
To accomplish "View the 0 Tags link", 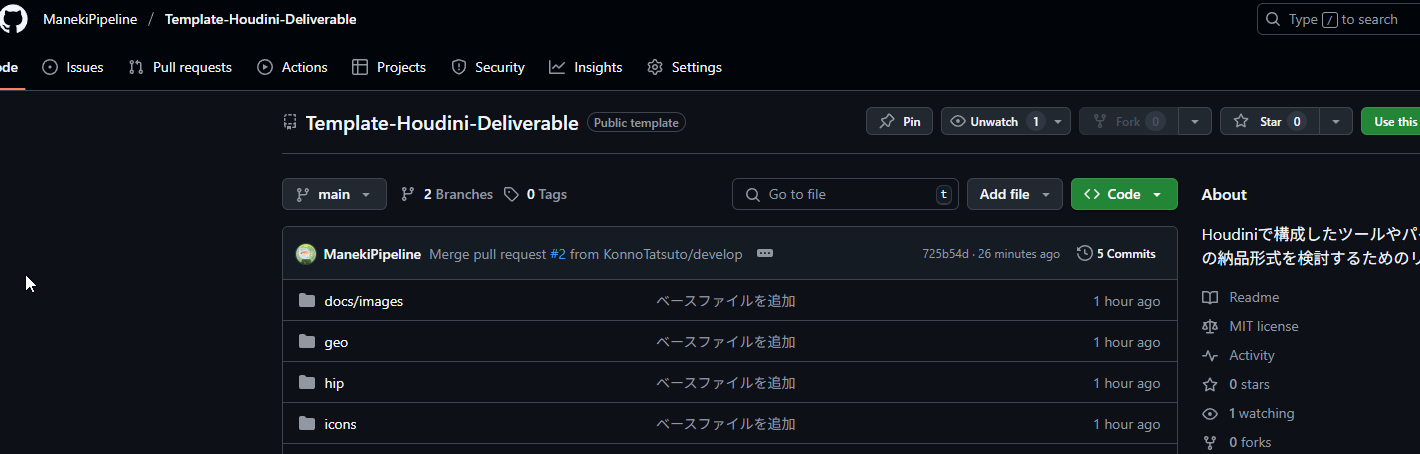I will click(535, 194).
